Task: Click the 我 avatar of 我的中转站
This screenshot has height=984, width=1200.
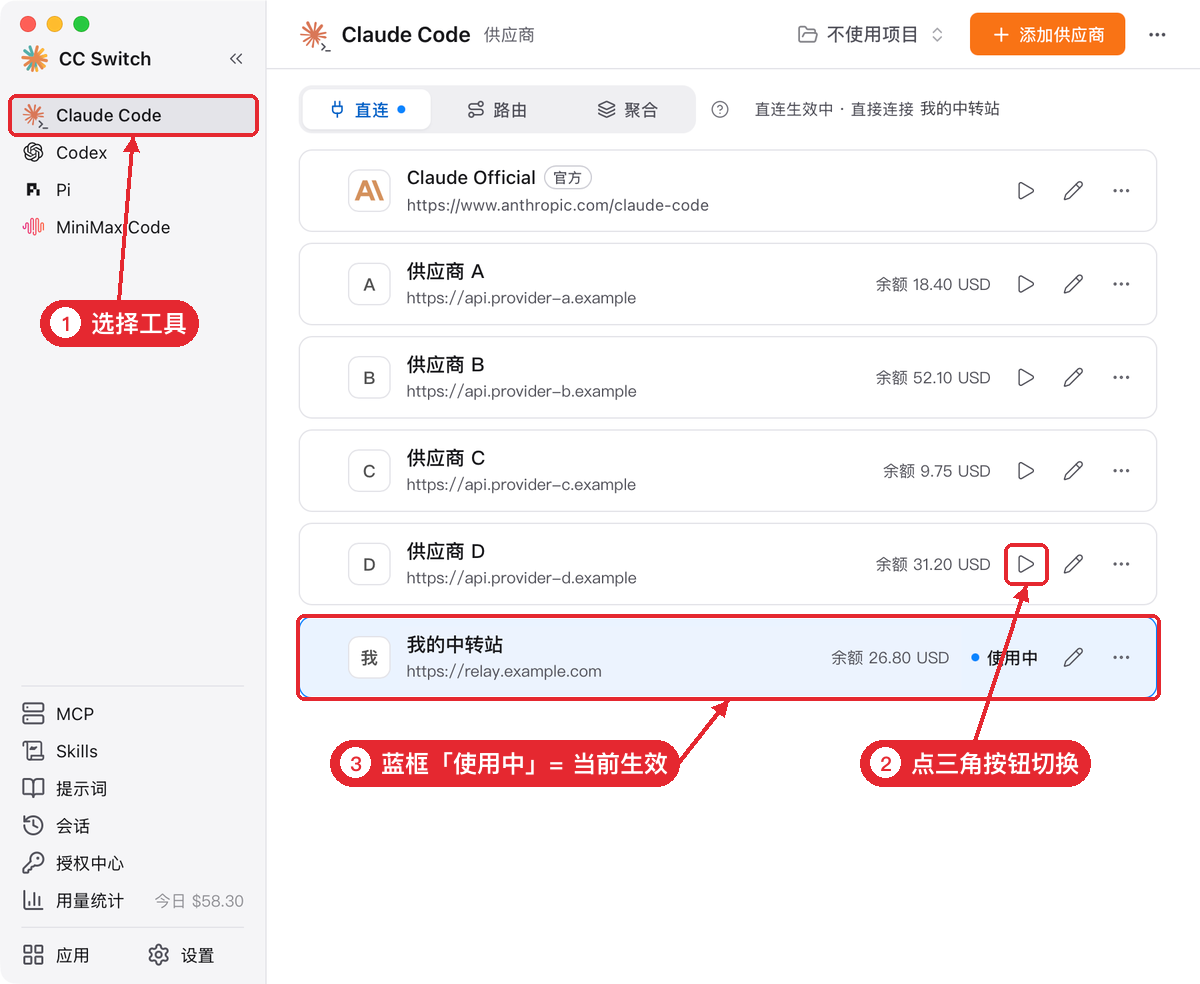Action: click(369, 657)
